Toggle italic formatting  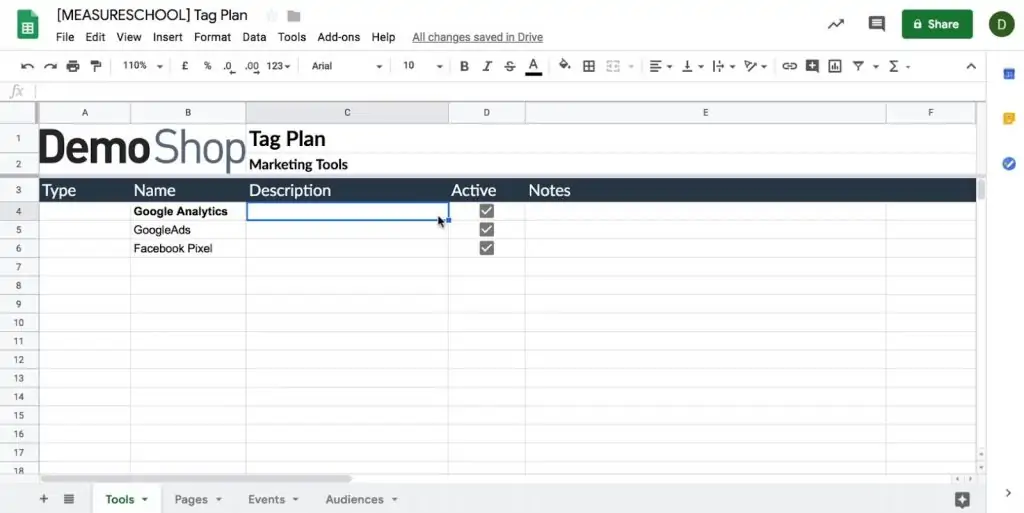click(487, 66)
